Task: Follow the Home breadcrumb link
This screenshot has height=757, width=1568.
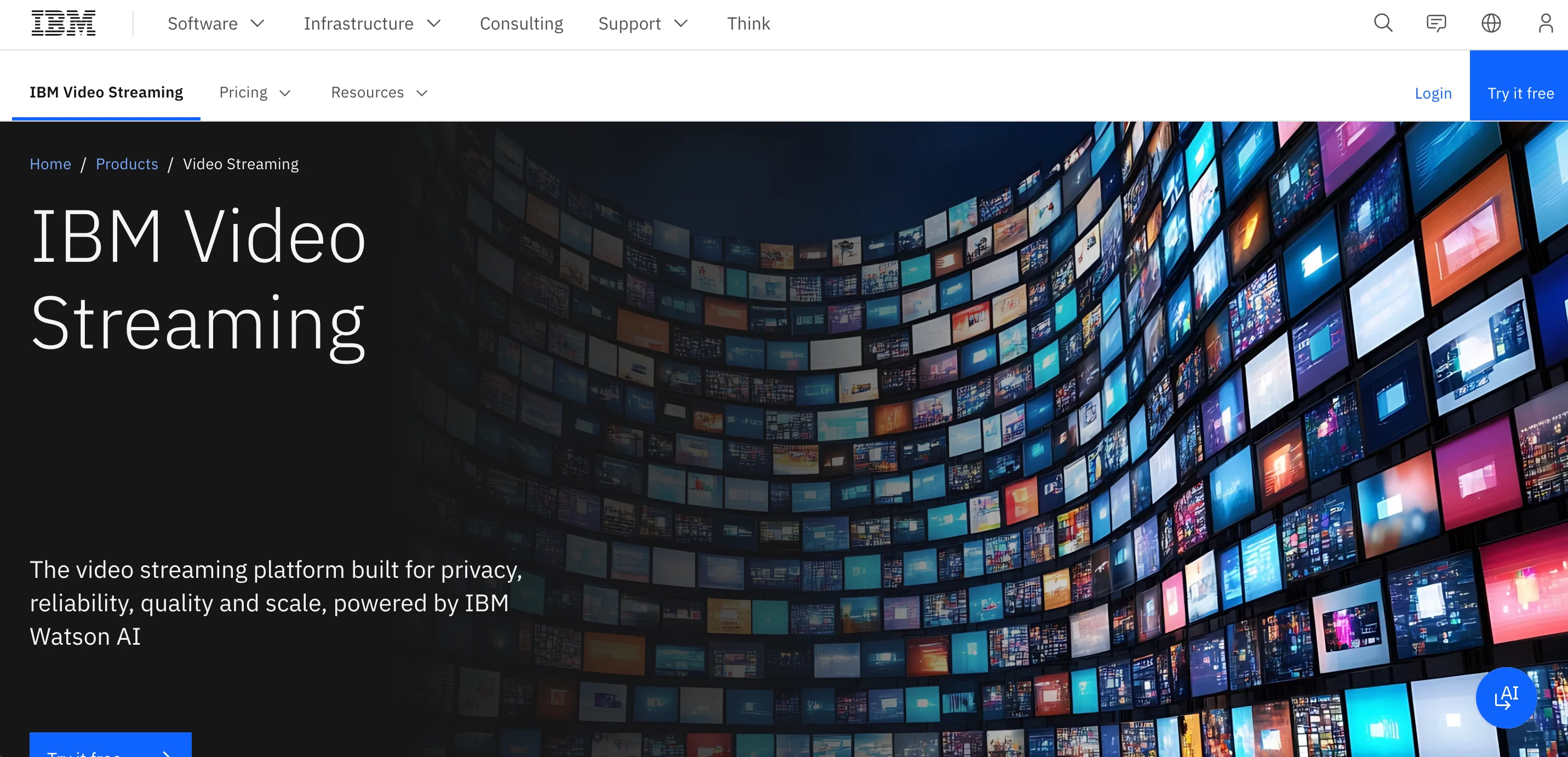Action: point(50,164)
